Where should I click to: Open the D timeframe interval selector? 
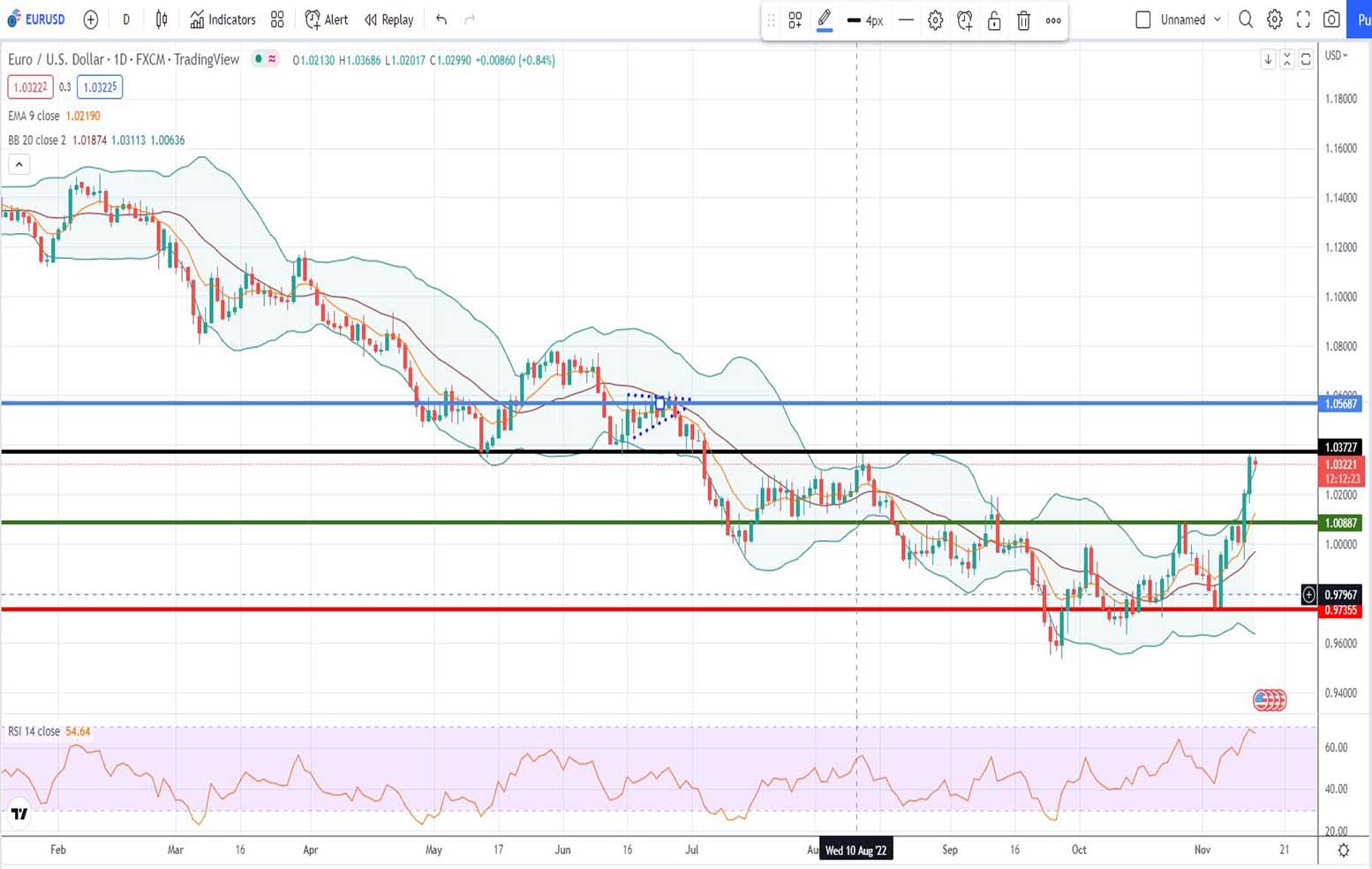(126, 19)
